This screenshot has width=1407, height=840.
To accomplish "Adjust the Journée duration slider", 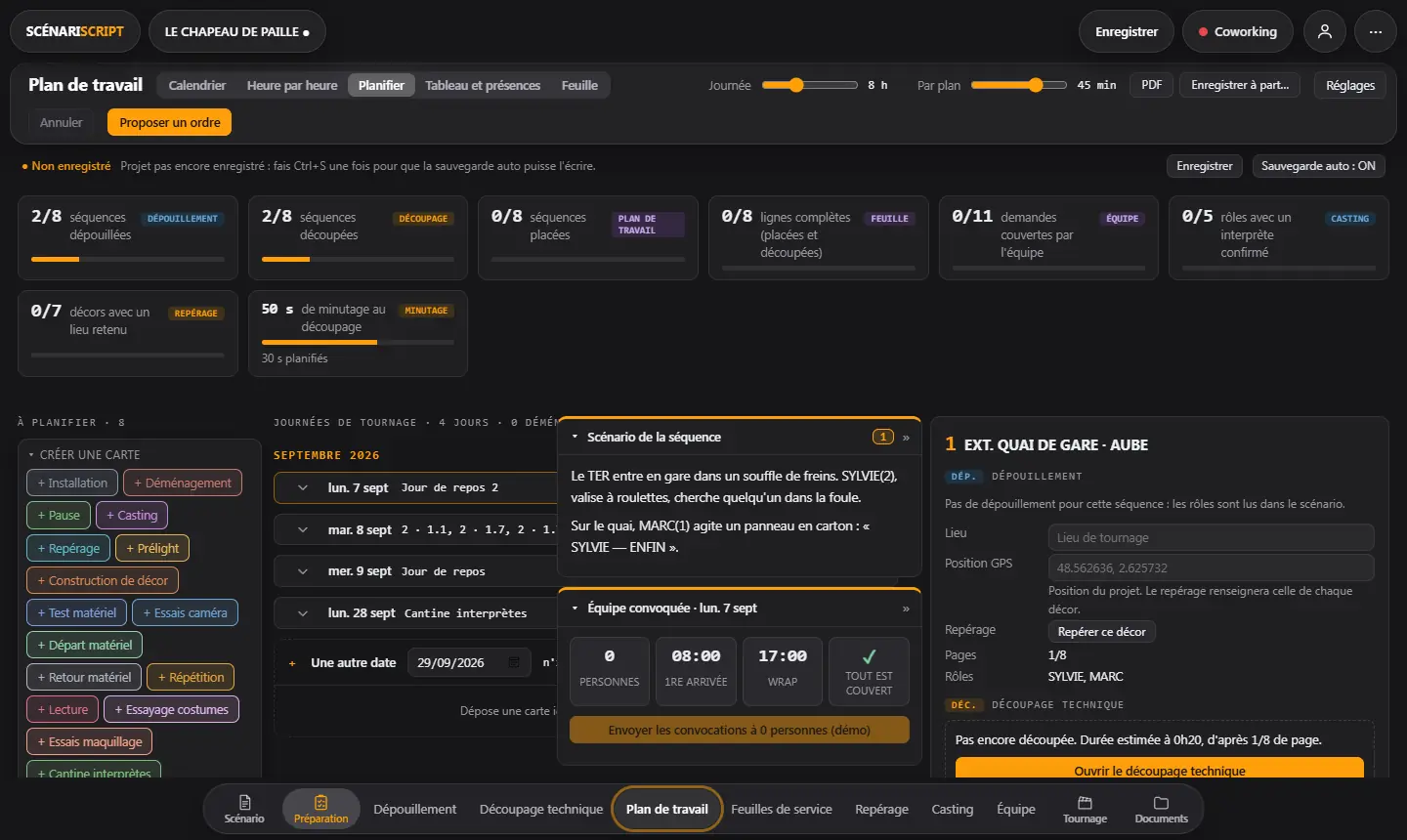I will tap(810, 85).
